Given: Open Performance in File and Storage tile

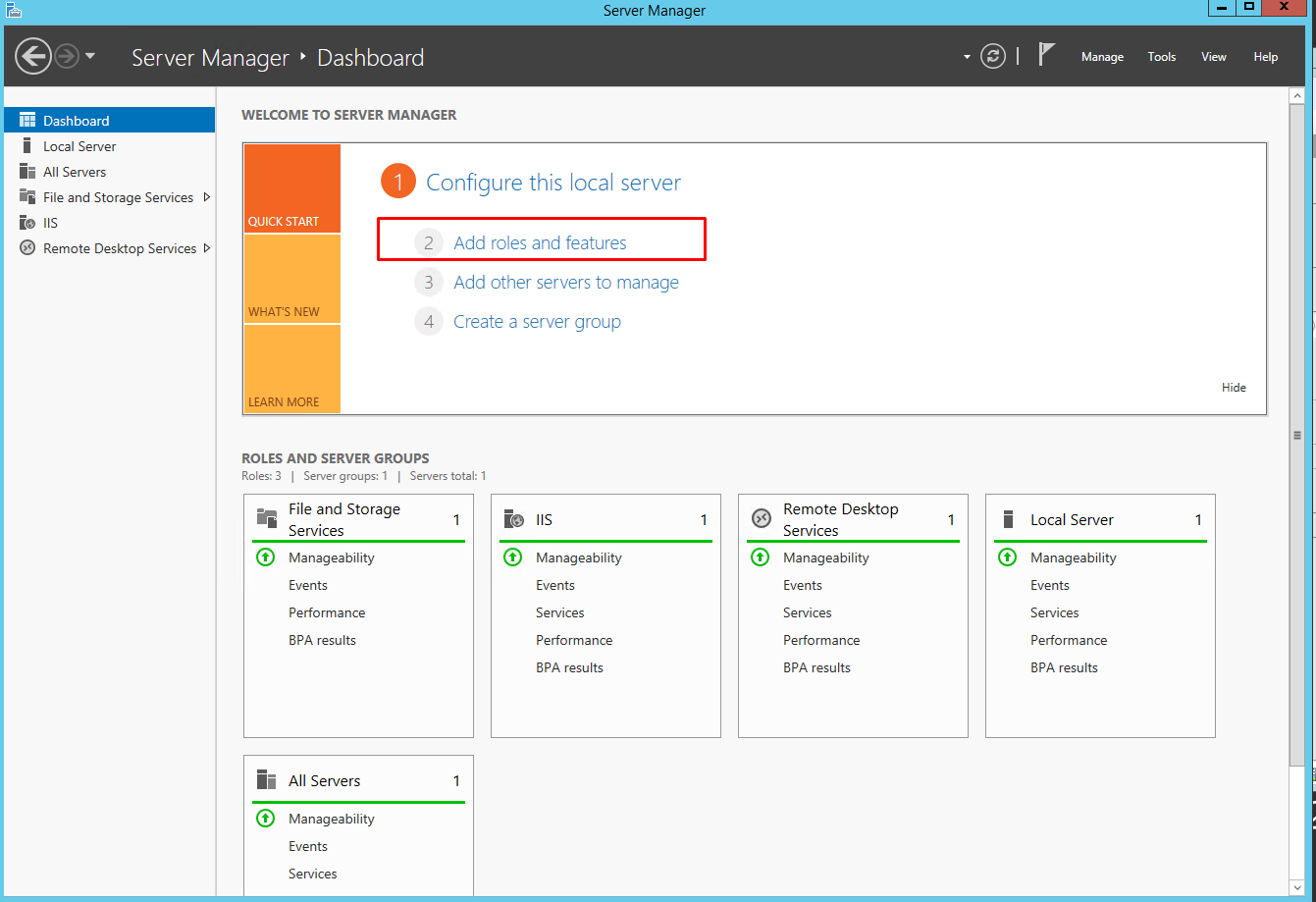Looking at the screenshot, I should pyautogui.click(x=327, y=612).
